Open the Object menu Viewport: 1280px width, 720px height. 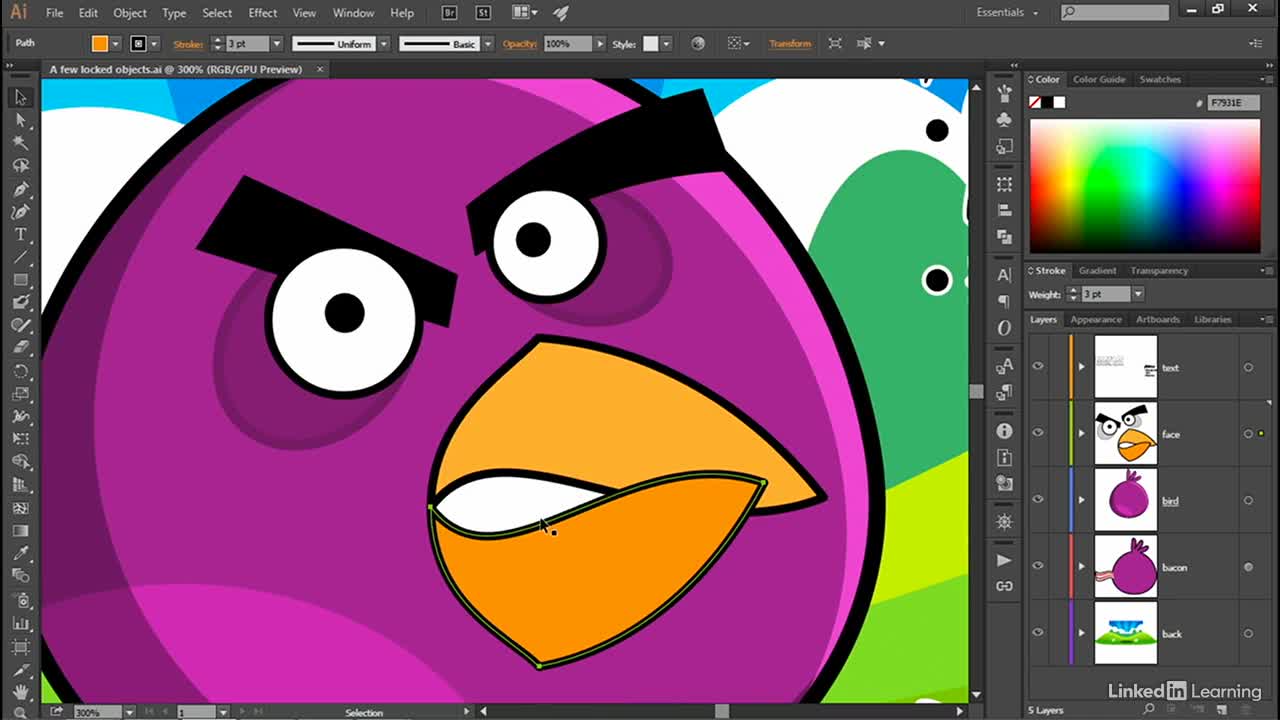pyautogui.click(x=130, y=13)
